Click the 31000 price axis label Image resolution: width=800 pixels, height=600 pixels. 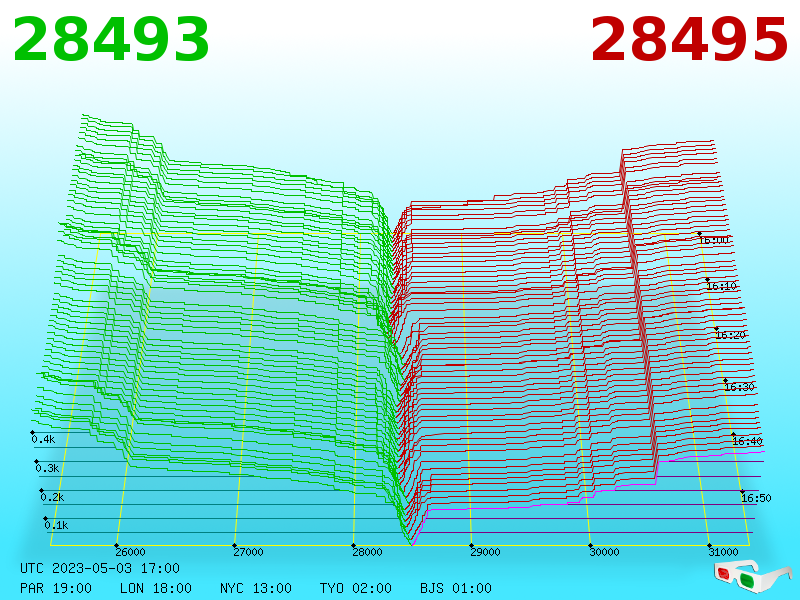(723, 552)
